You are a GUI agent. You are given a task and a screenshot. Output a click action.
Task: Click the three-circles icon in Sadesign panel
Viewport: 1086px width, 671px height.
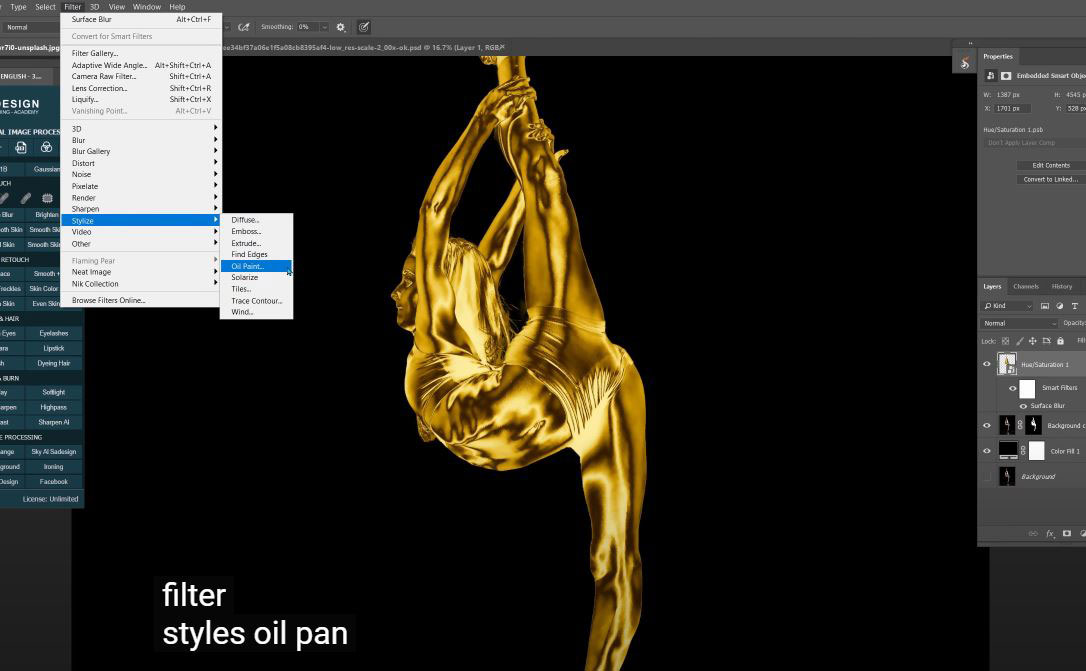[46, 147]
